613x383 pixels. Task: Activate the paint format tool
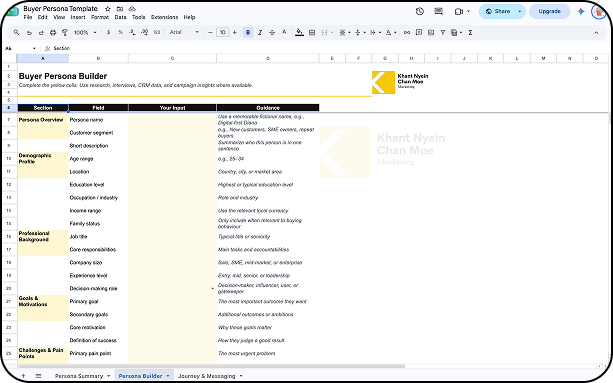65,33
